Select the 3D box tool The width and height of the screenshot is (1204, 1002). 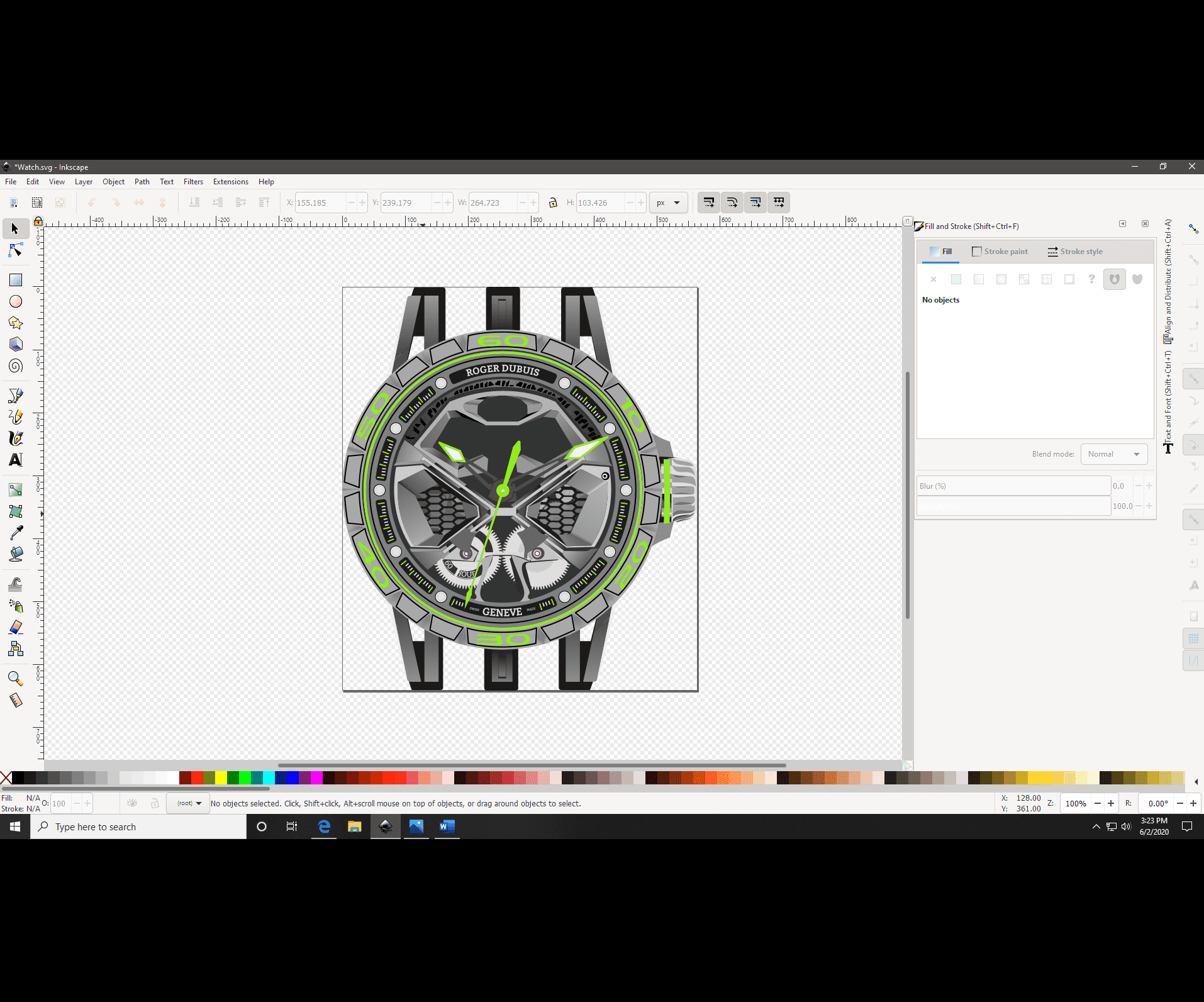(16, 344)
